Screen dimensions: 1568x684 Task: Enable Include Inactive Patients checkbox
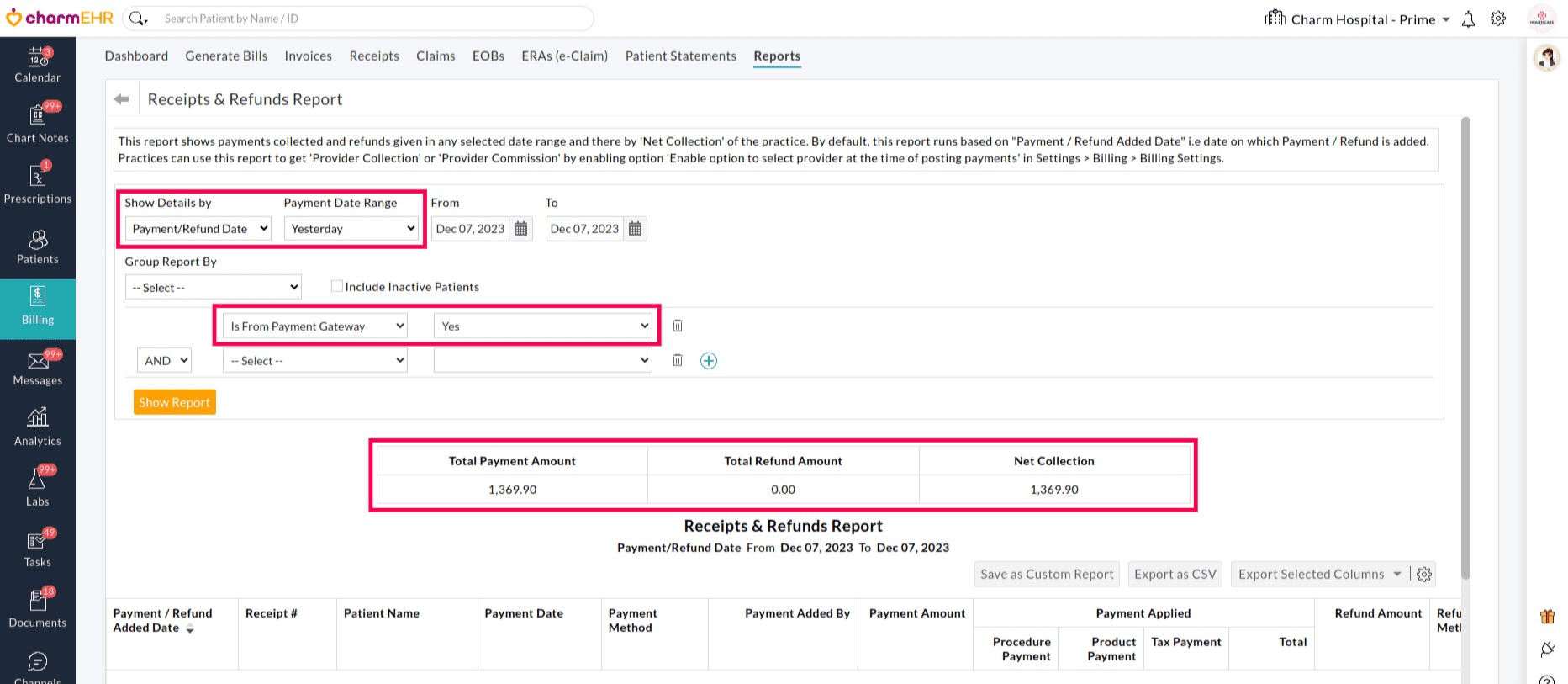(x=337, y=287)
